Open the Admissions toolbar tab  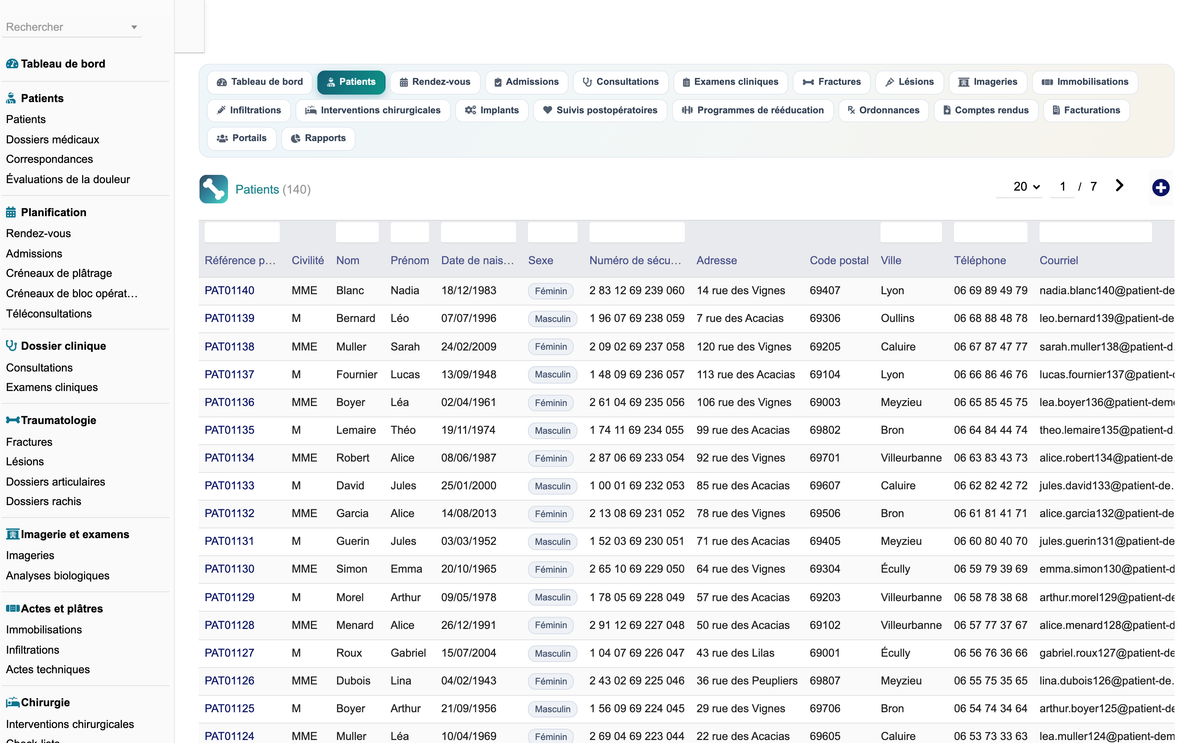[526, 82]
